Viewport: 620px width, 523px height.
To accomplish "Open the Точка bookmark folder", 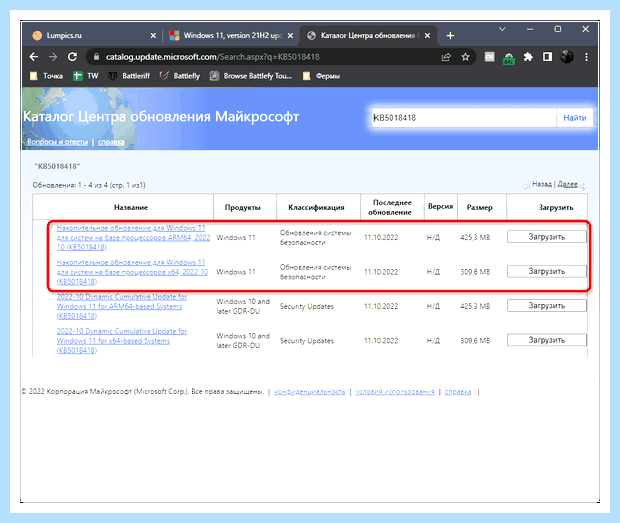I will click(47, 76).
